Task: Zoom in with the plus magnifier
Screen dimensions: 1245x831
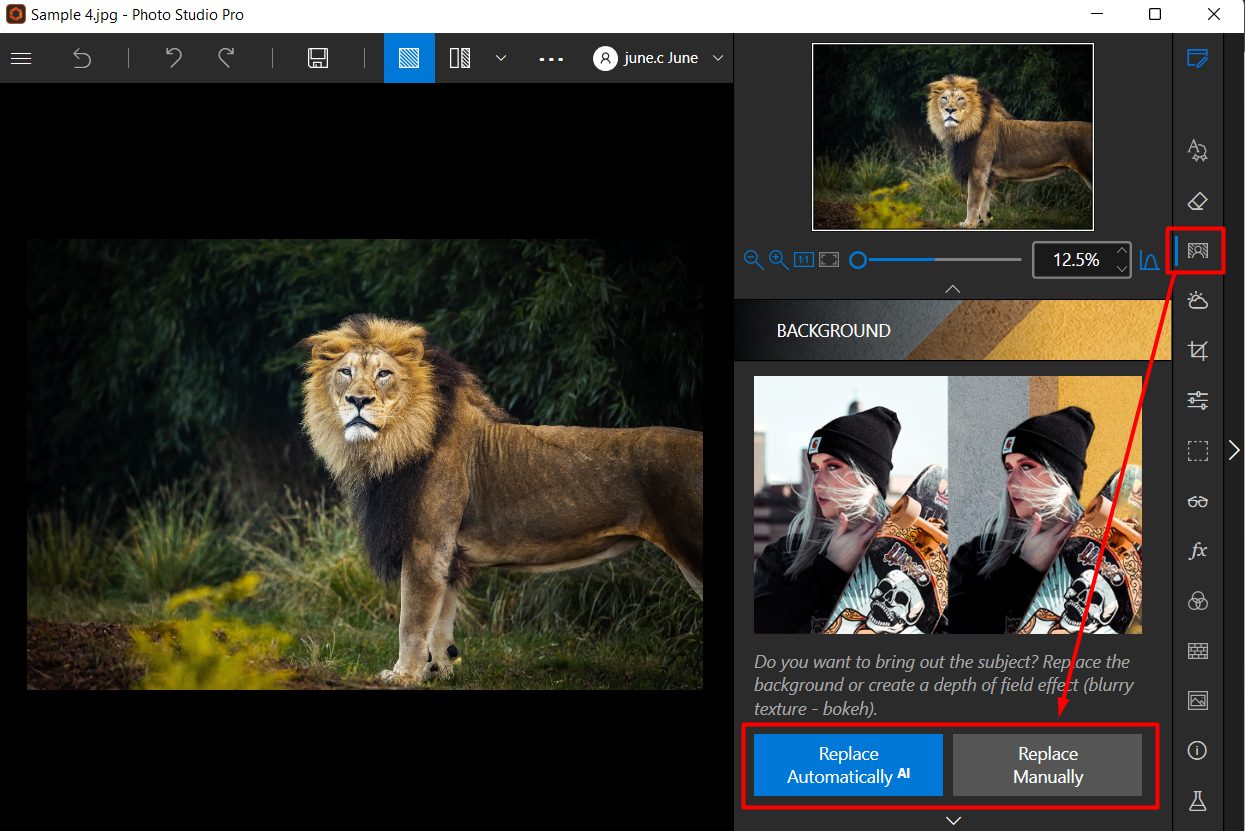Action: [778, 260]
